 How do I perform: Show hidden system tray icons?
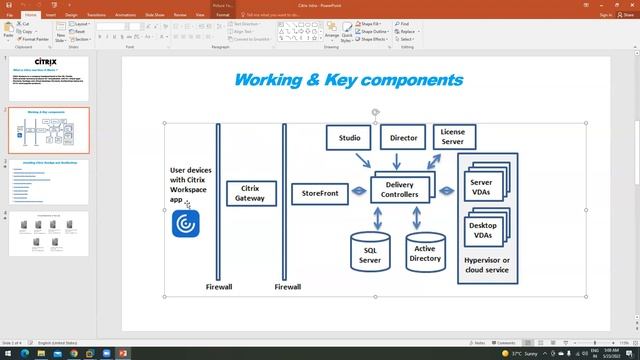(x=545, y=353)
